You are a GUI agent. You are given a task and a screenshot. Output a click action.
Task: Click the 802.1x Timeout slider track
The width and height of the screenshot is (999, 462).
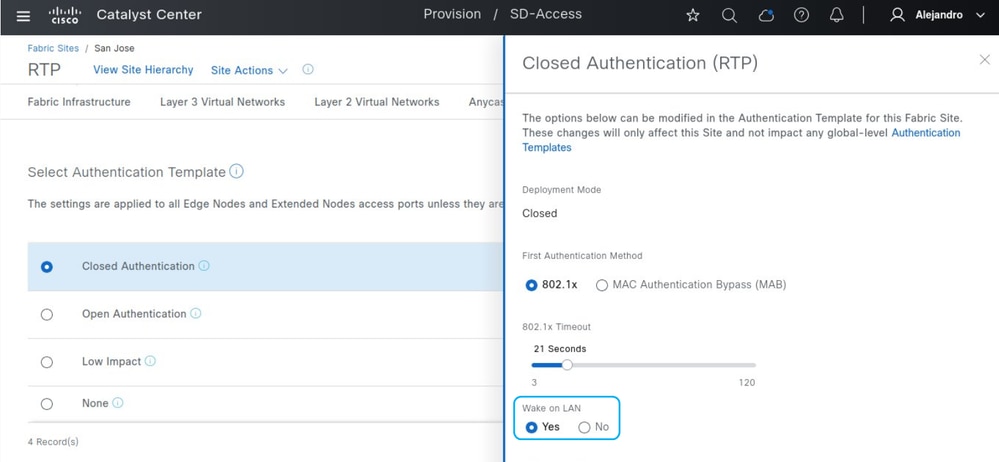click(643, 365)
